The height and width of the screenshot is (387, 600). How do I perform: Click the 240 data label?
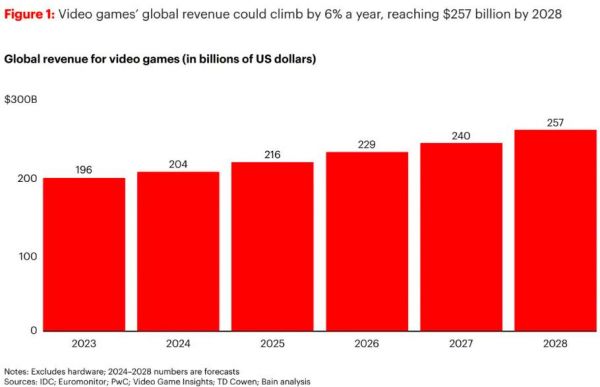click(x=461, y=136)
